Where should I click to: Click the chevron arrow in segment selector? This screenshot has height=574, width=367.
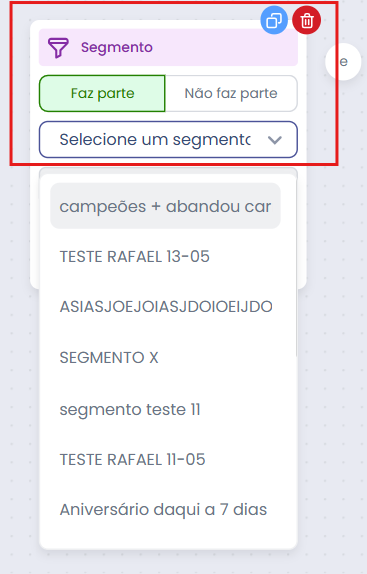(274, 140)
